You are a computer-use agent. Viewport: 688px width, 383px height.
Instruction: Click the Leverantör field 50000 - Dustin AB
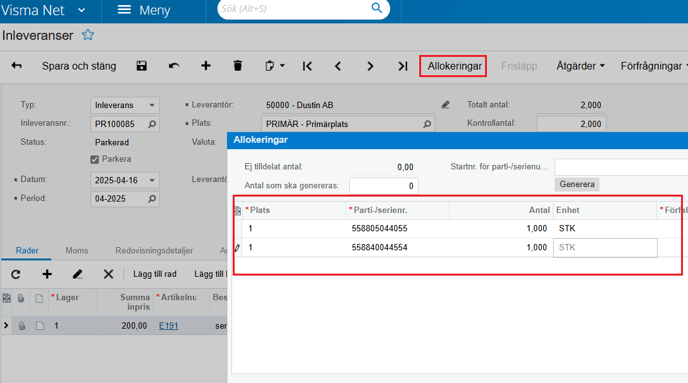point(348,105)
